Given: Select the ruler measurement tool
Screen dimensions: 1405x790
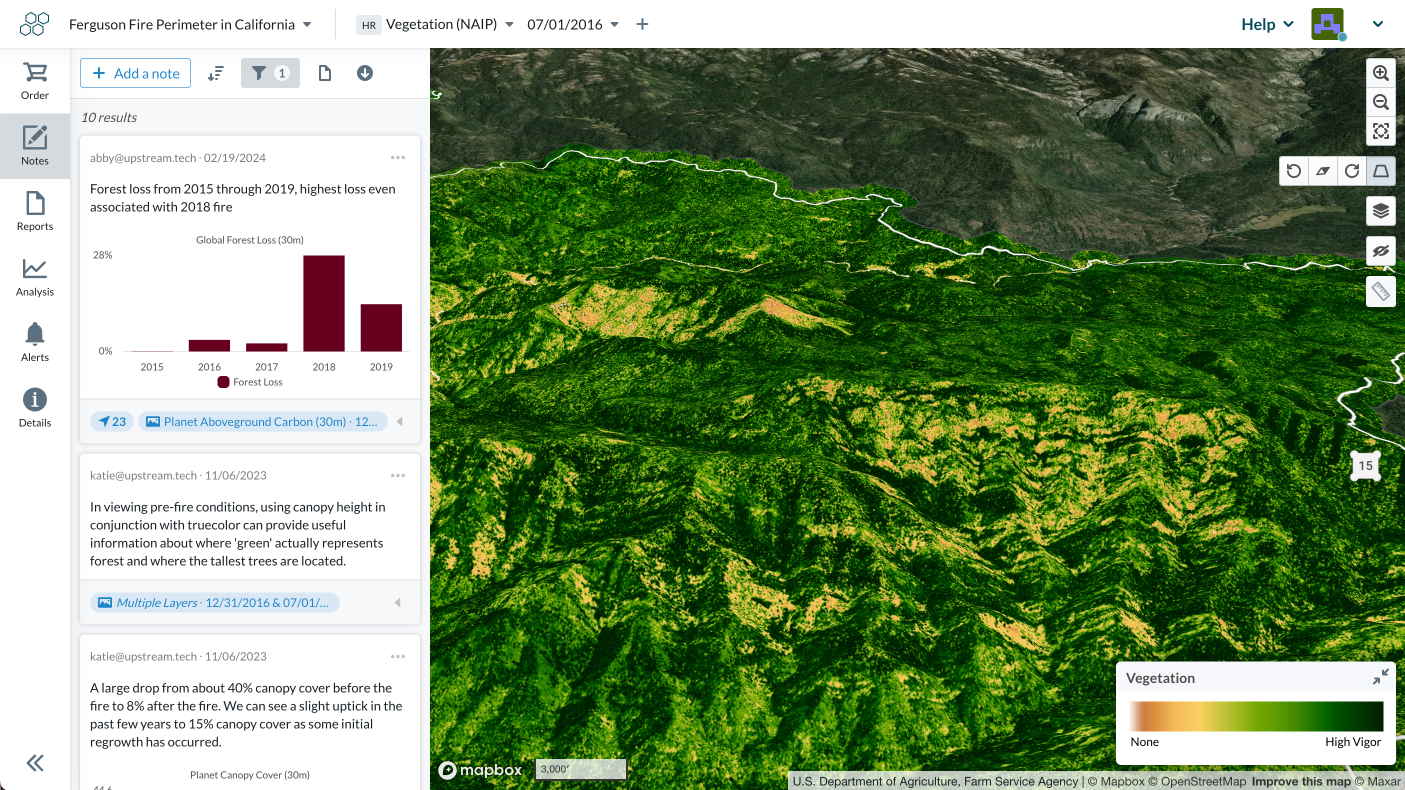Looking at the screenshot, I should pos(1380,292).
